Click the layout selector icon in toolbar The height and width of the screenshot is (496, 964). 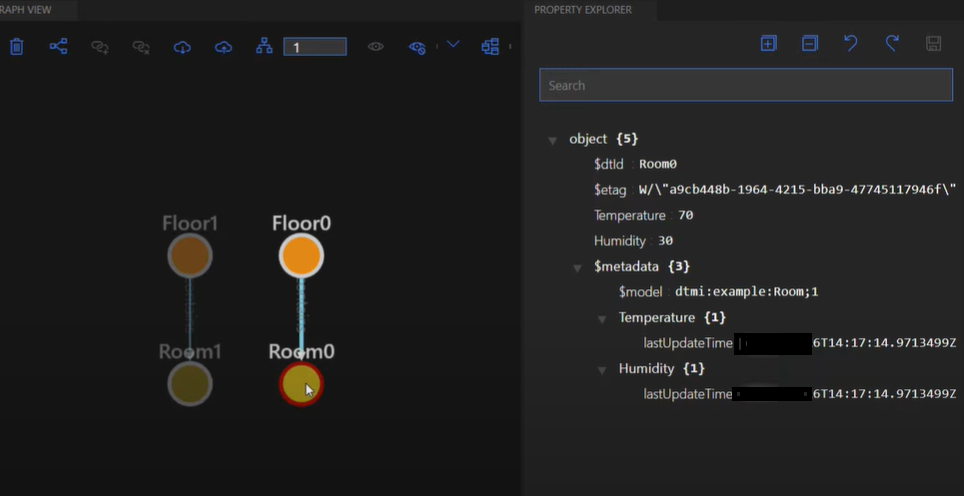pyautogui.click(x=490, y=46)
